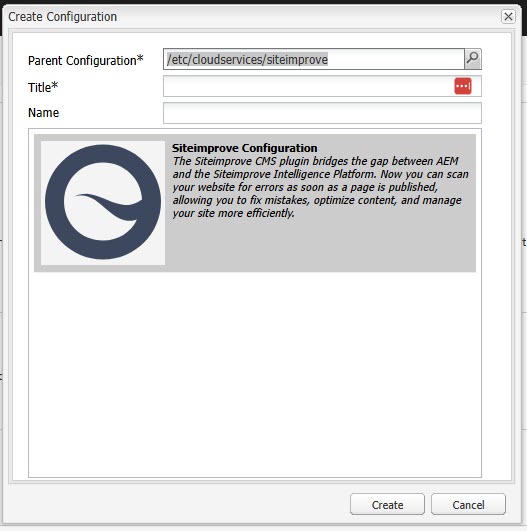Click the Siteimprove CMS plugin description text

coord(320,187)
